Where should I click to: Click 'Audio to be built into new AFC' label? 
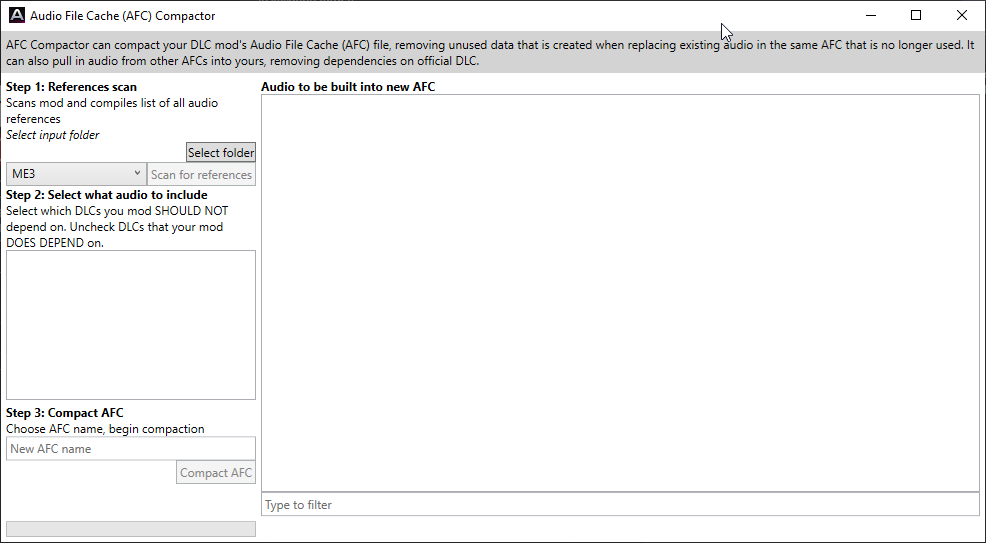coord(348,87)
